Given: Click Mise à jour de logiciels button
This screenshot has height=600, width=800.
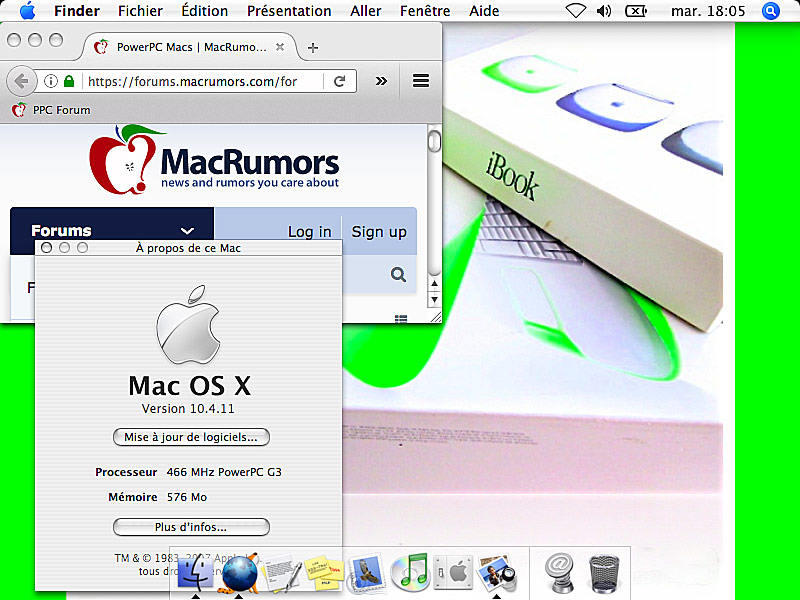Looking at the screenshot, I should tap(191, 437).
